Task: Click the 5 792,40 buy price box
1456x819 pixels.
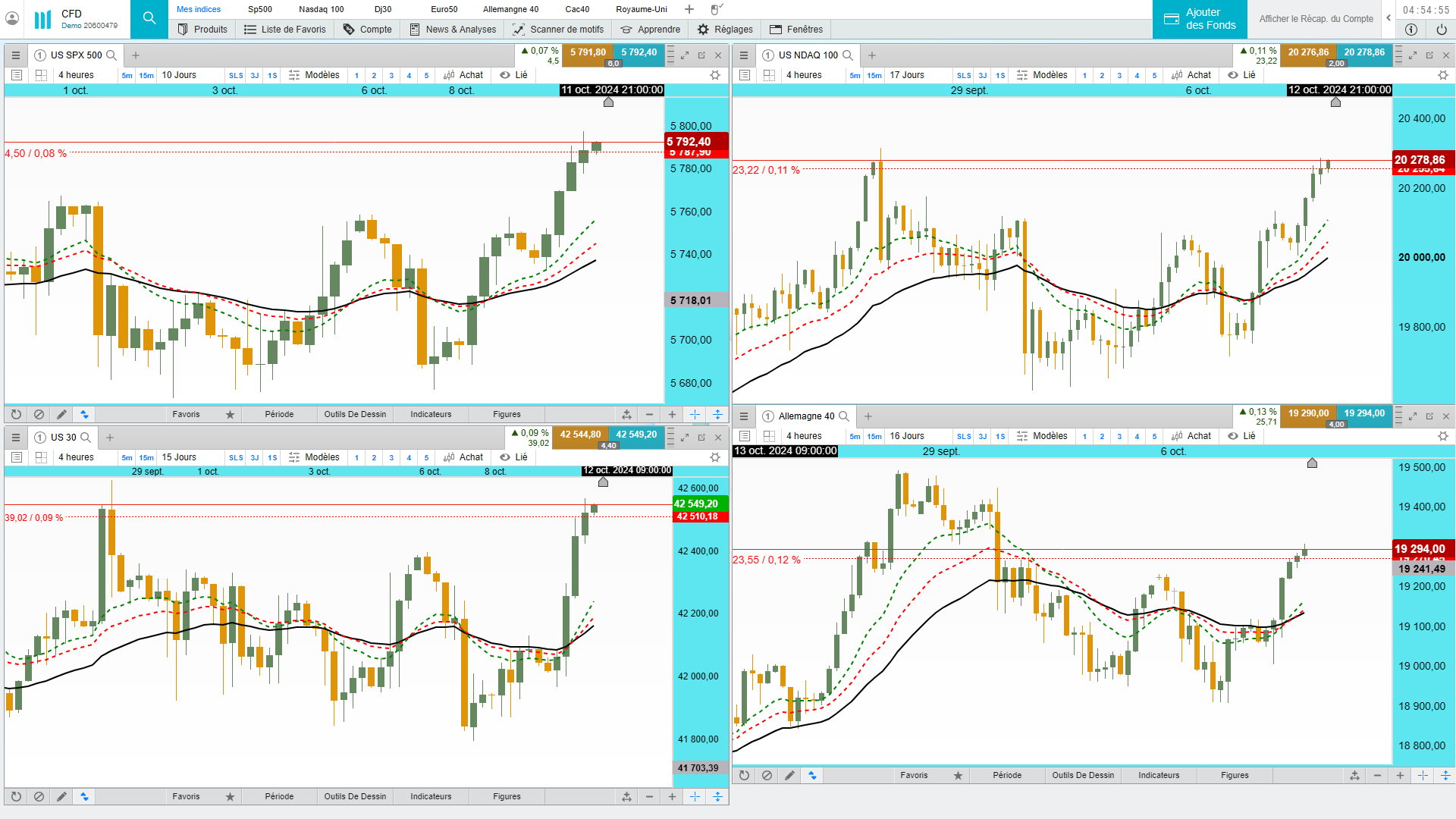Action: (x=639, y=52)
